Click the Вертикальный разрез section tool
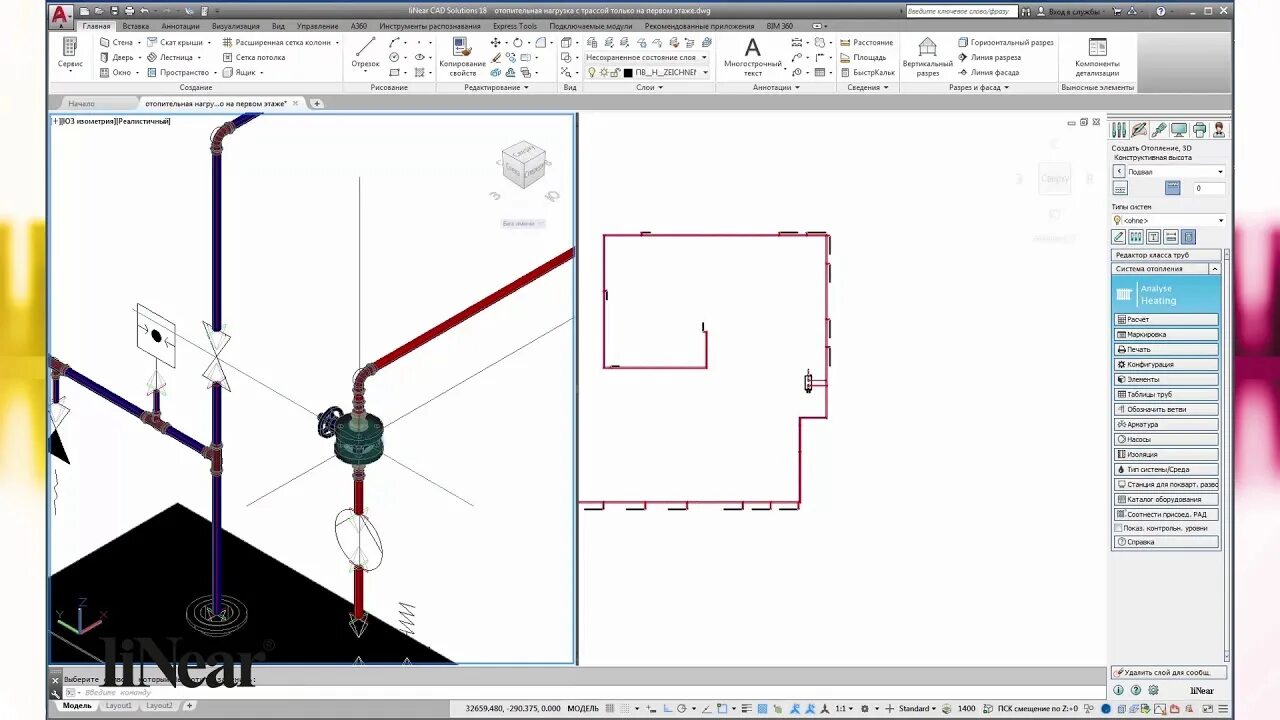The height and width of the screenshot is (720, 1280). pos(928,57)
